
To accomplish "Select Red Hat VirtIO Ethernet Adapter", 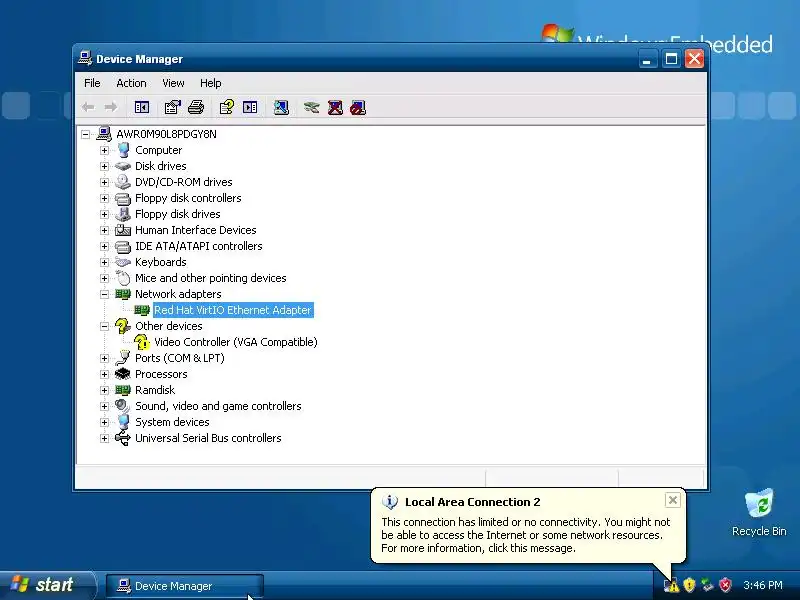I will coord(233,310).
